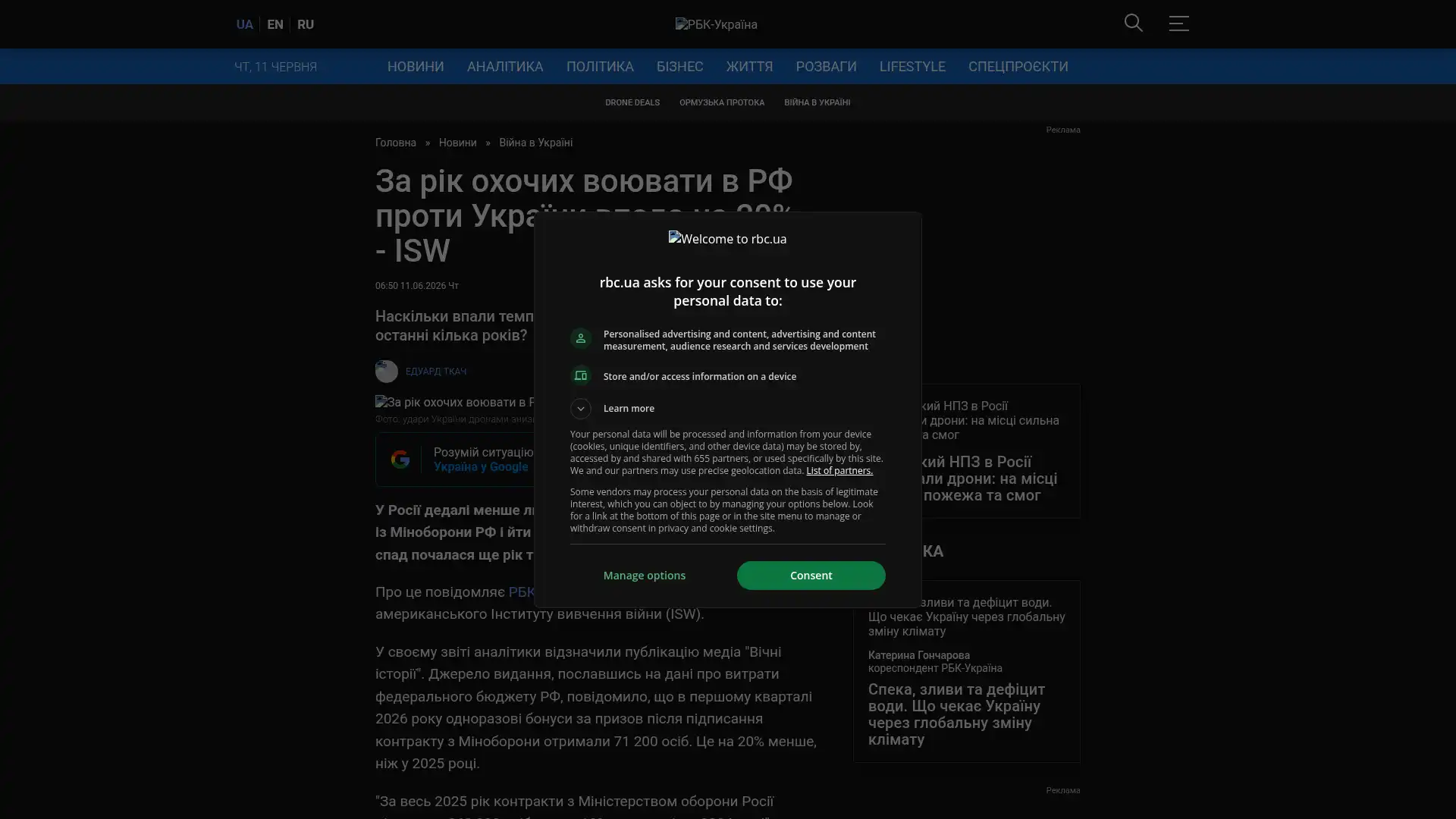Expand the Learn more chevron

click(x=581, y=409)
